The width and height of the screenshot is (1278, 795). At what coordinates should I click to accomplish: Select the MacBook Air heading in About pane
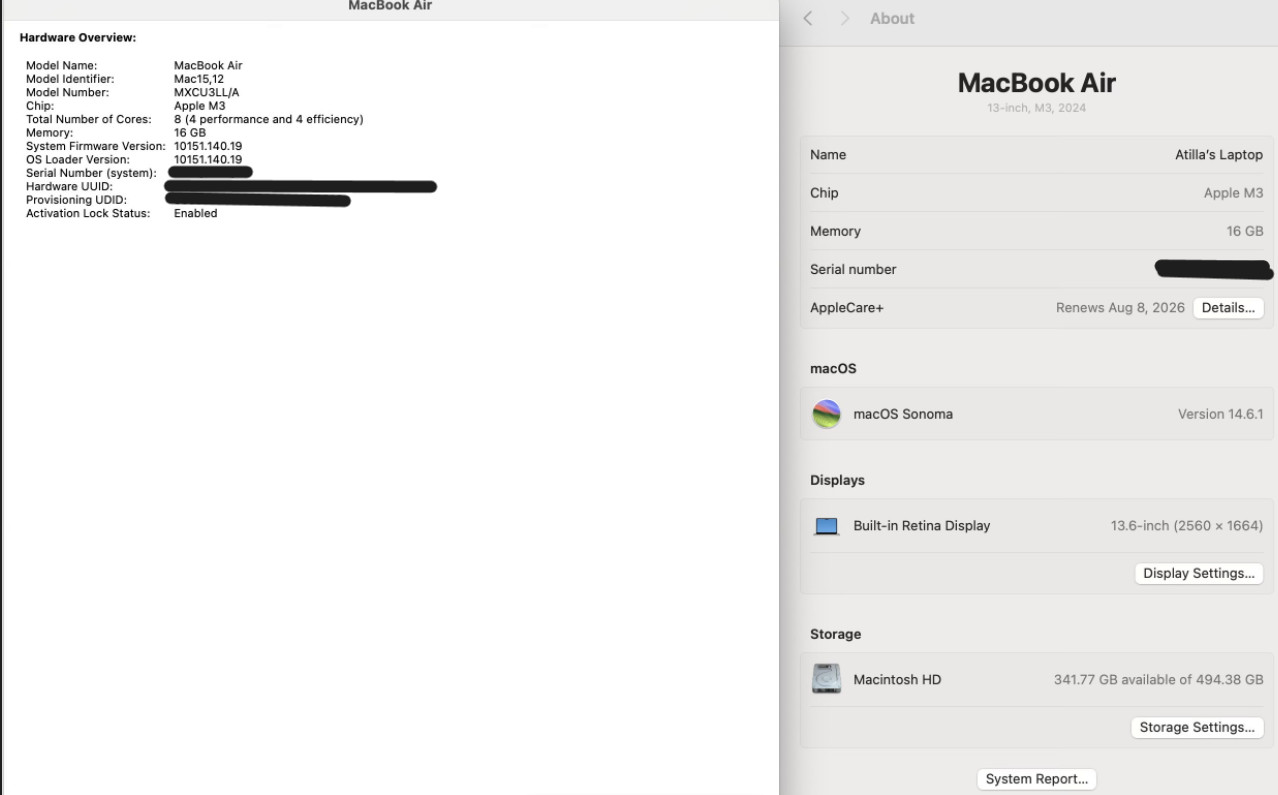pyautogui.click(x=1036, y=83)
